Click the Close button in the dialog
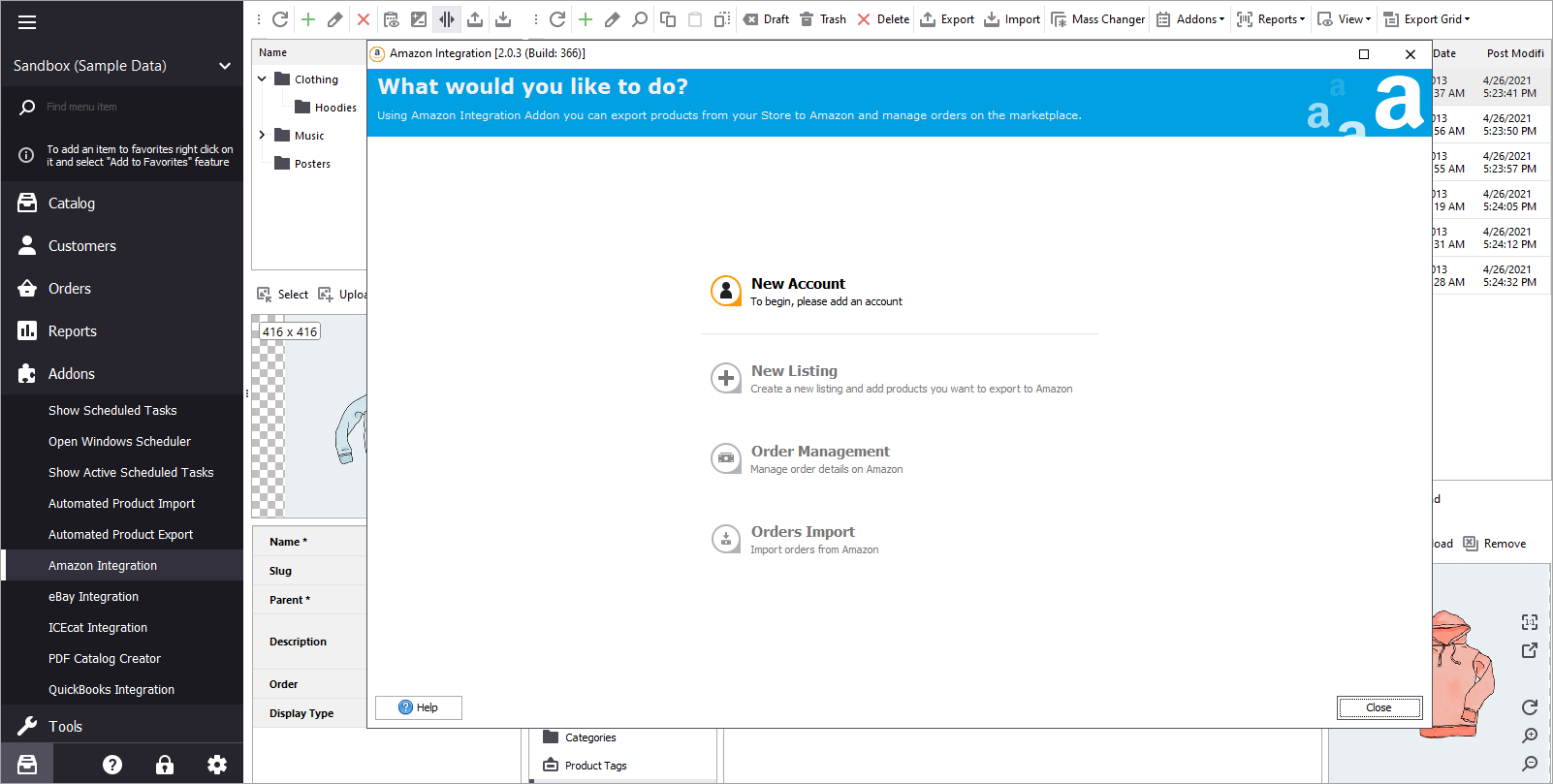Screen dimensions: 1553x784 point(1379,707)
